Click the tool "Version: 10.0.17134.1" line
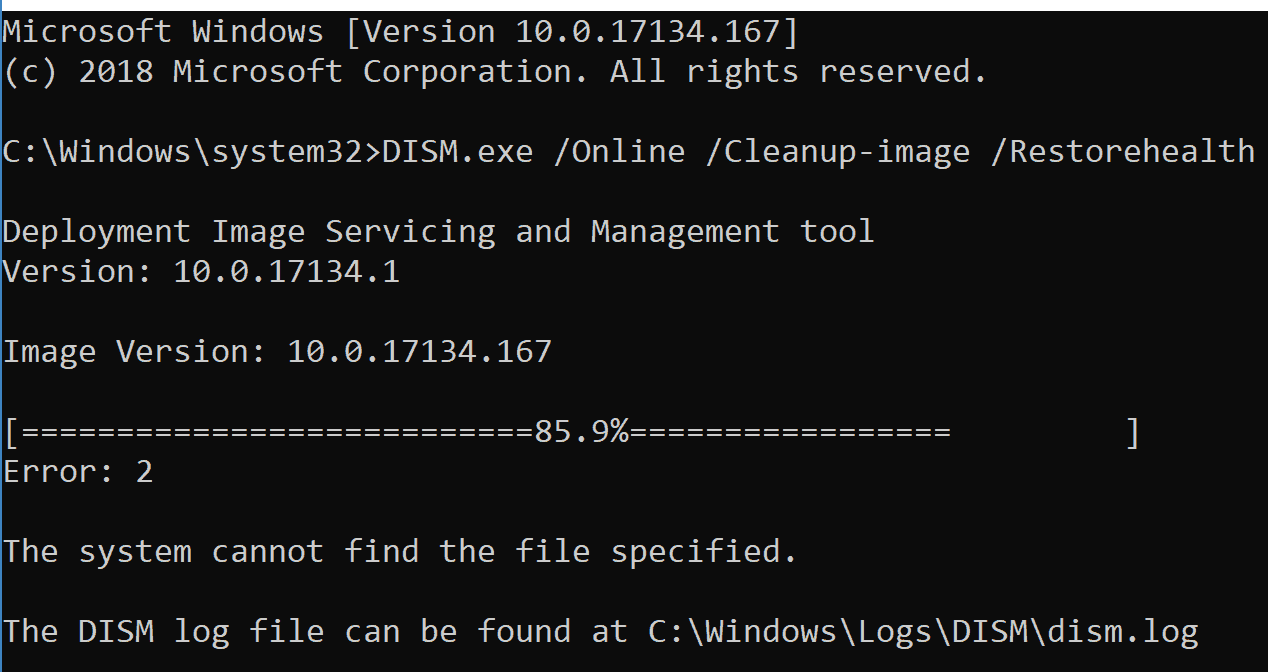Screen dimensions: 1268x672 pos(201,272)
